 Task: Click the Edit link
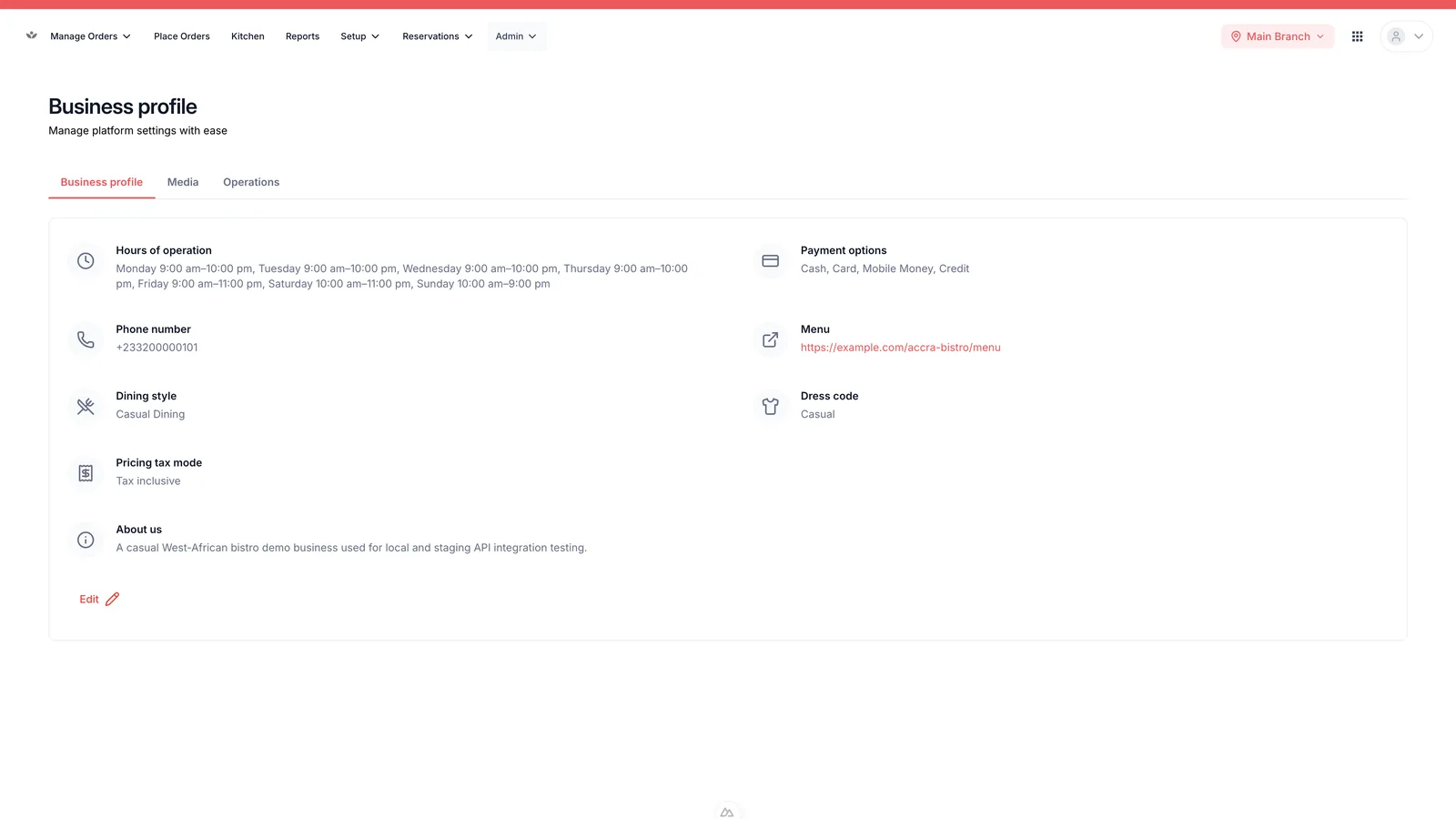click(x=99, y=599)
